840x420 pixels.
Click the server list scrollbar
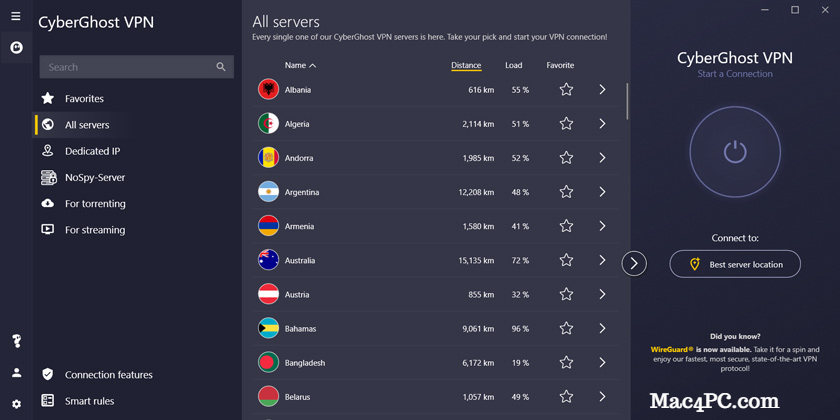tap(627, 101)
